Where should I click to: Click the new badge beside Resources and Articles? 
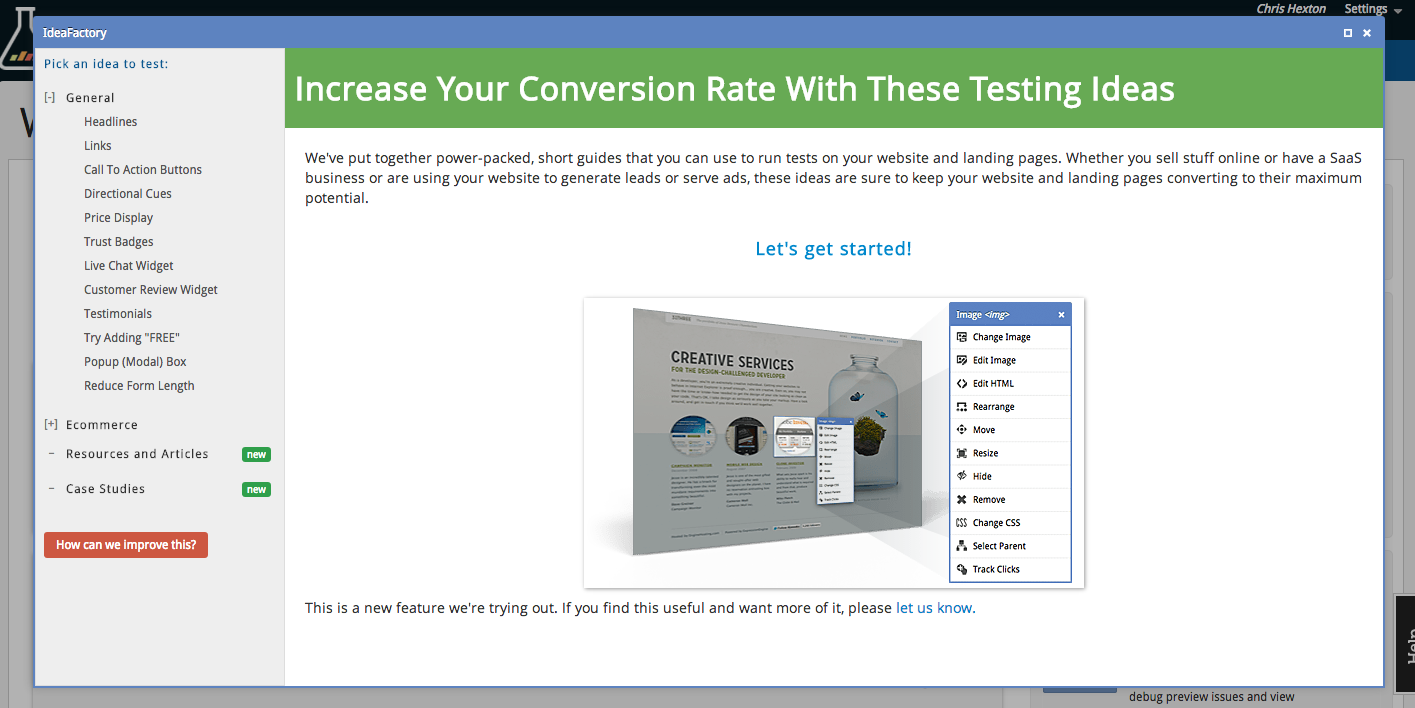[x=256, y=455]
